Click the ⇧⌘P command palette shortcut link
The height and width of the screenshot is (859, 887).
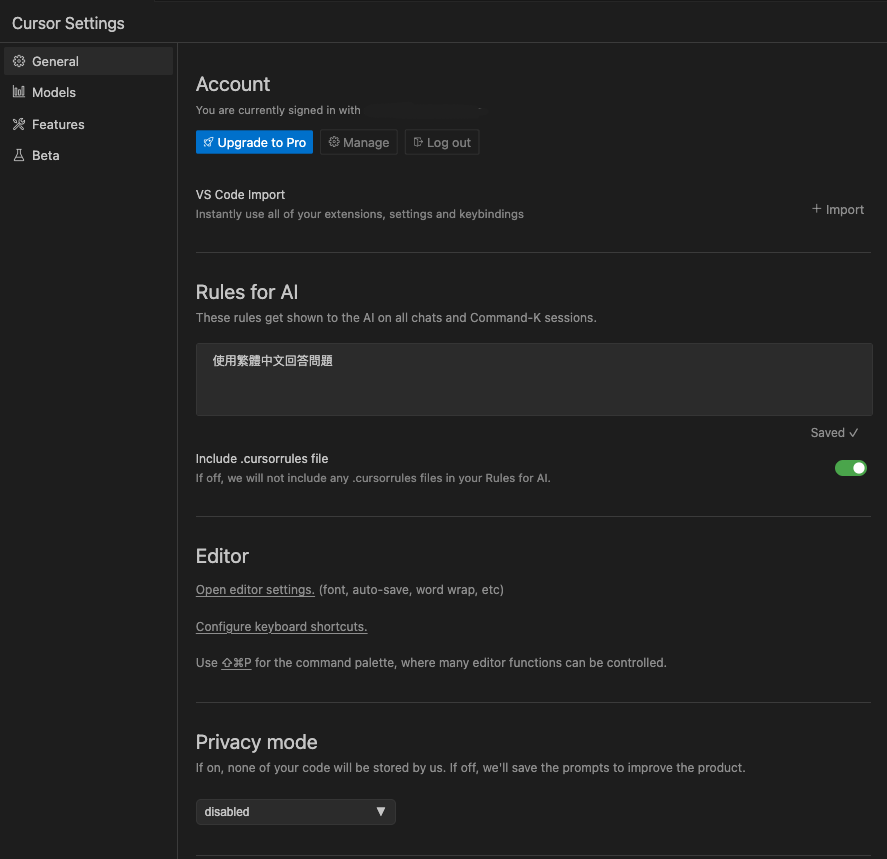236,663
